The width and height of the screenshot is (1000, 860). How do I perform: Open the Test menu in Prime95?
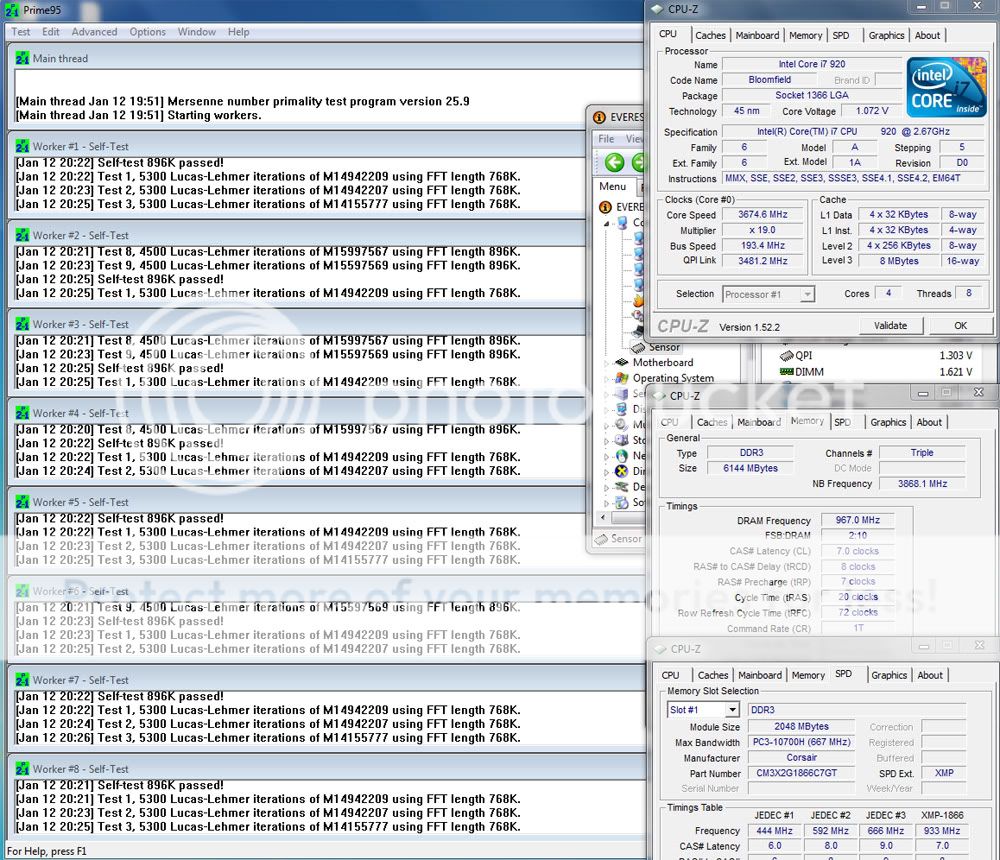click(x=20, y=32)
